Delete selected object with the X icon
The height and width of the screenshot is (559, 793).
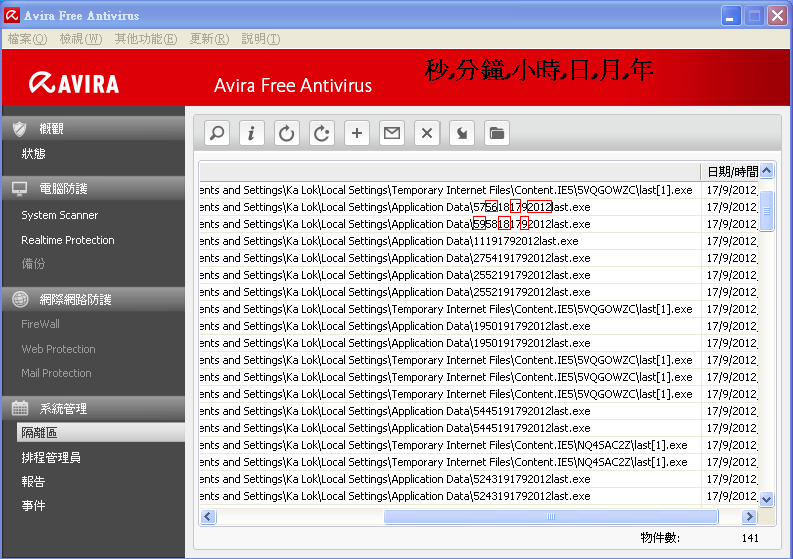coord(427,133)
